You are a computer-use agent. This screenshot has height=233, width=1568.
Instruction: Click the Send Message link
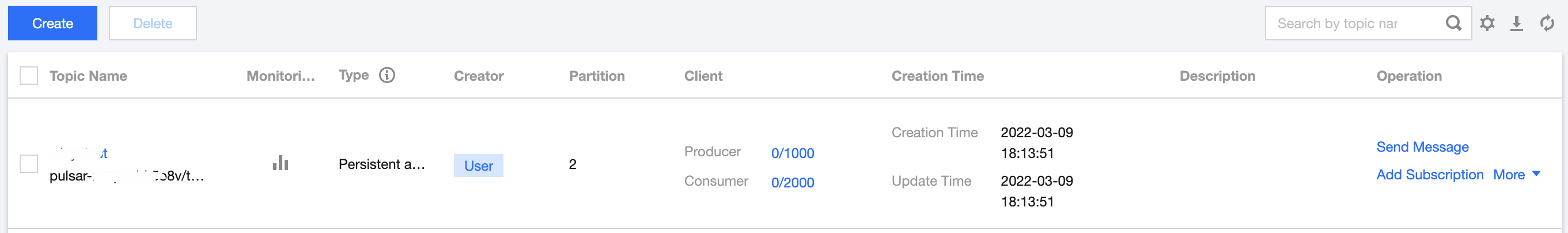coord(1422,147)
